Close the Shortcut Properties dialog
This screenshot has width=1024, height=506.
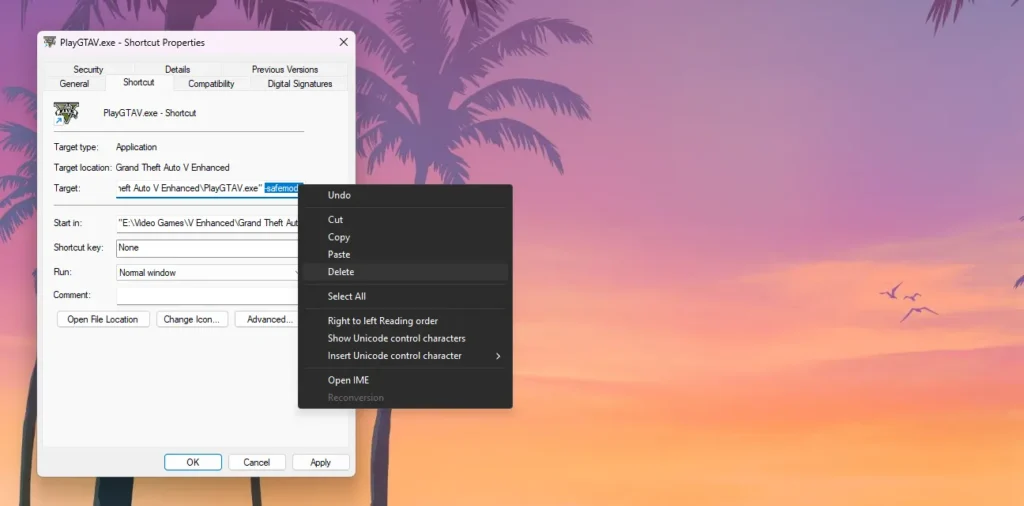343,42
